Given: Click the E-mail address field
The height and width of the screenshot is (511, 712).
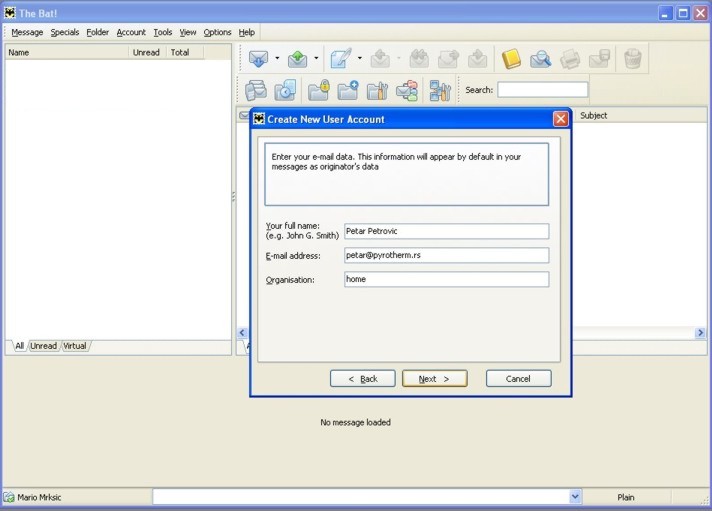Looking at the screenshot, I should (446, 255).
